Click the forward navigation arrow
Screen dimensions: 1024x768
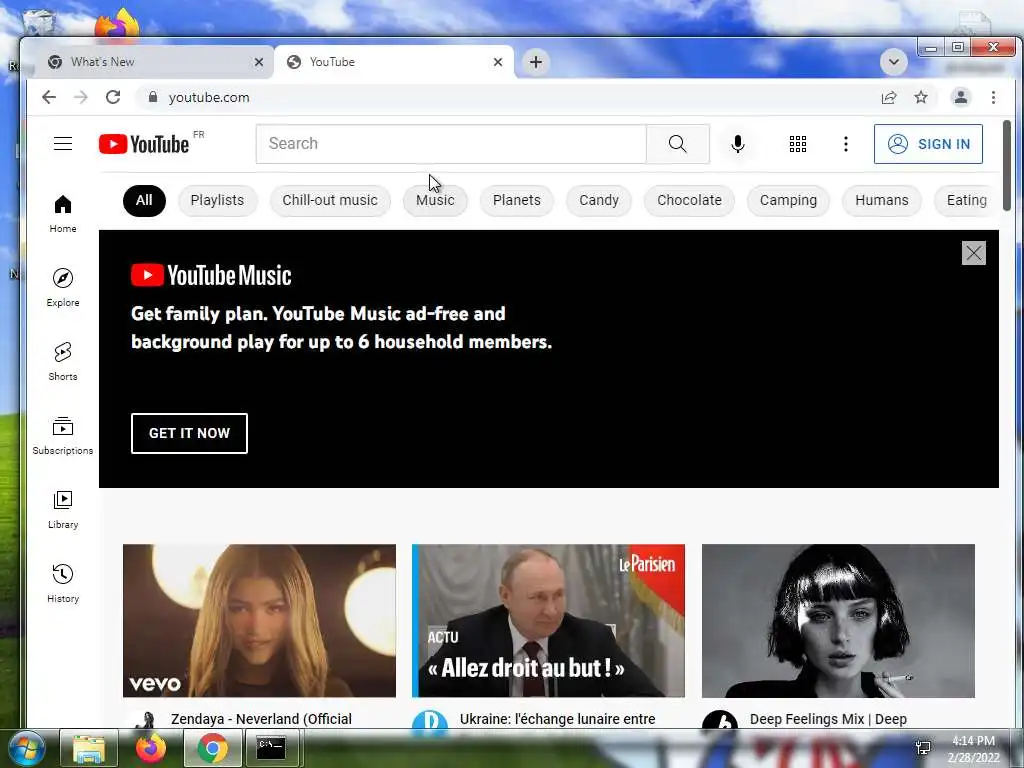(x=81, y=97)
